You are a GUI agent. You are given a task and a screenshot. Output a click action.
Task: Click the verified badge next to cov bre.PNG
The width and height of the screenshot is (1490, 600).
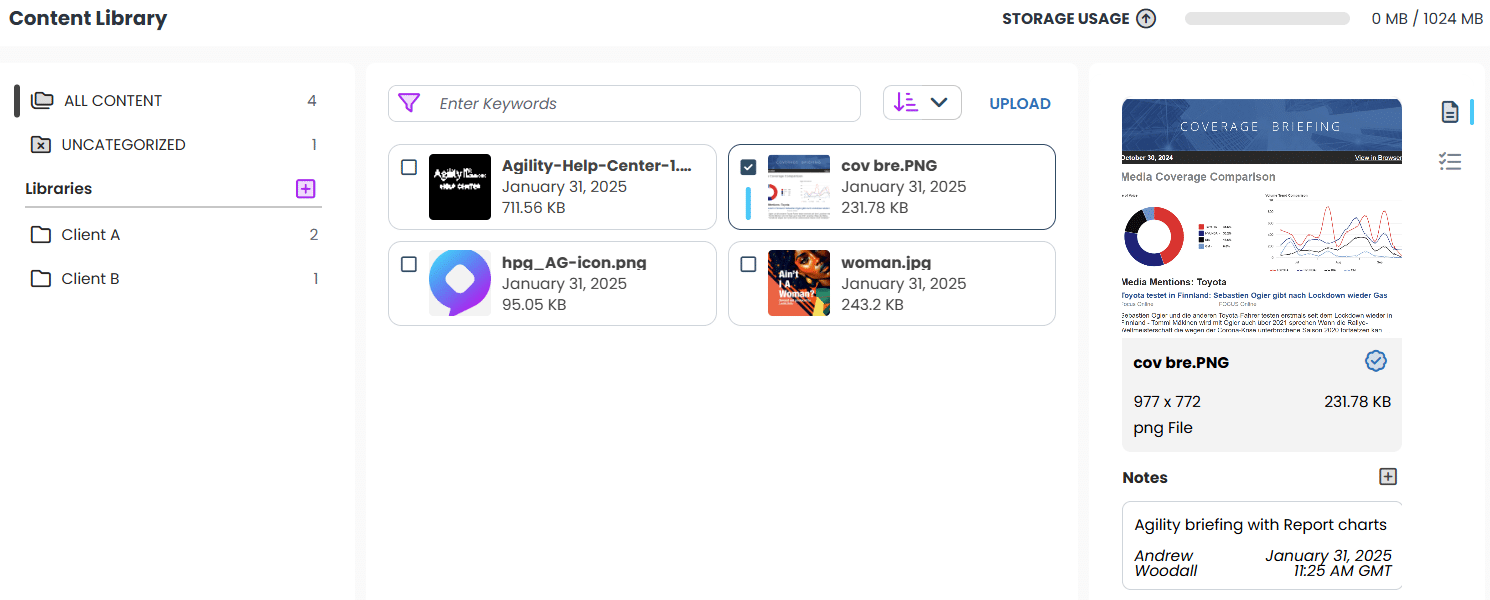coord(1376,360)
